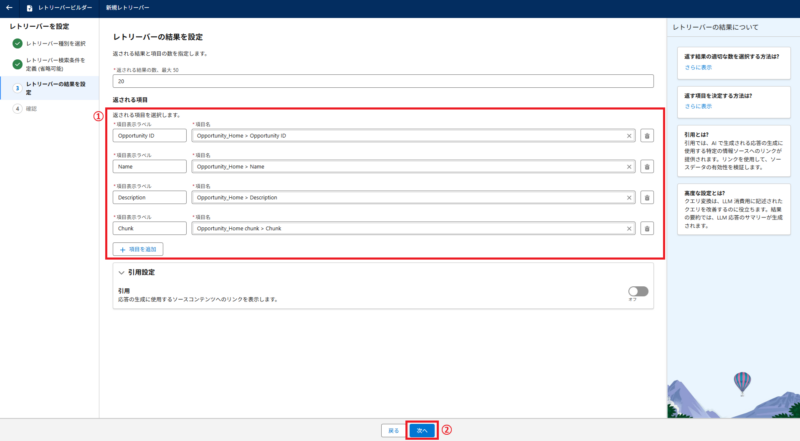This screenshot has width=800, height=441.
Task: Delete the Name field row
Action: pyautogui.click(x=646, y=167)
